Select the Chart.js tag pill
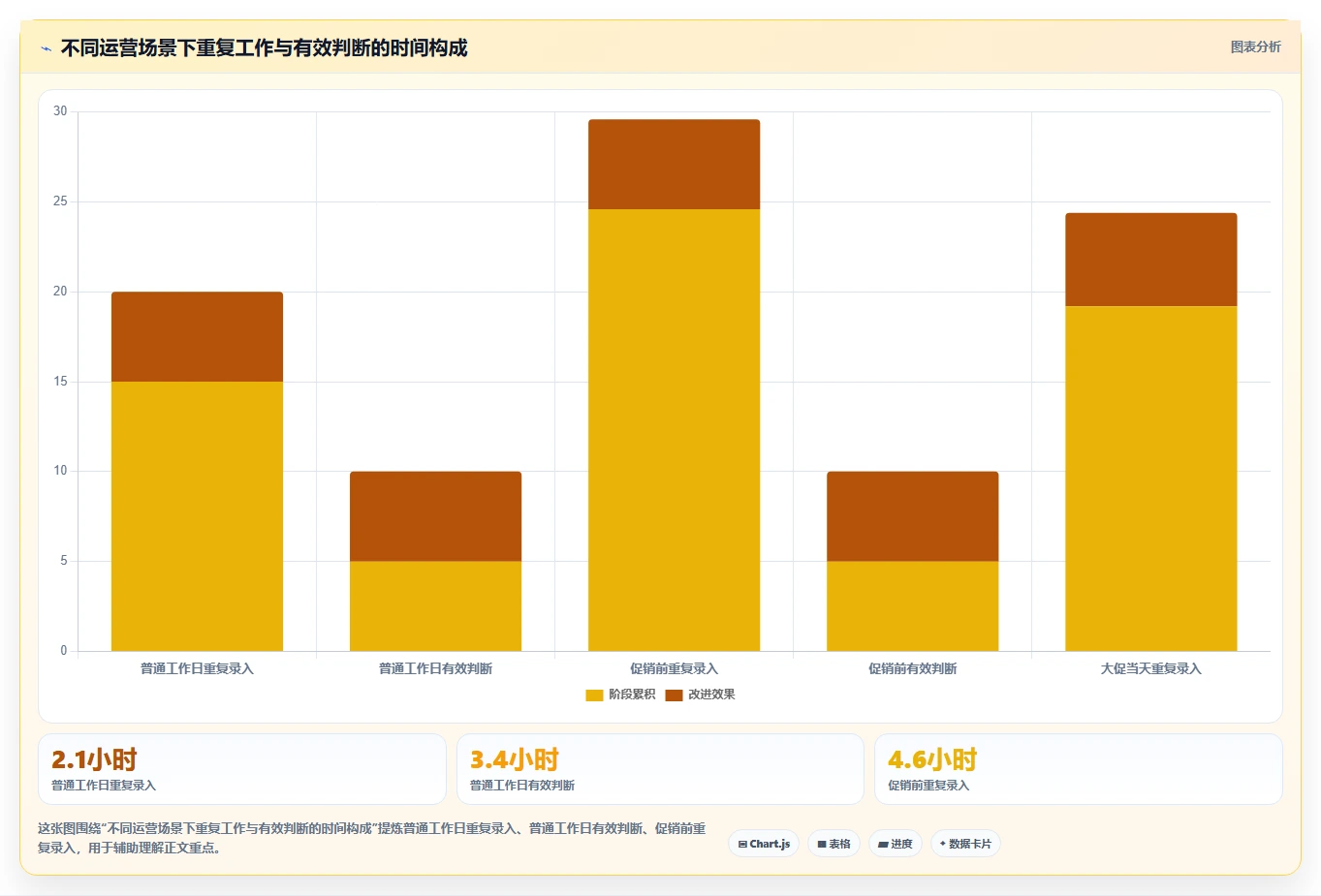This screenshot has width=1321, height=896. pyautogui.click(x=764, y=844)
